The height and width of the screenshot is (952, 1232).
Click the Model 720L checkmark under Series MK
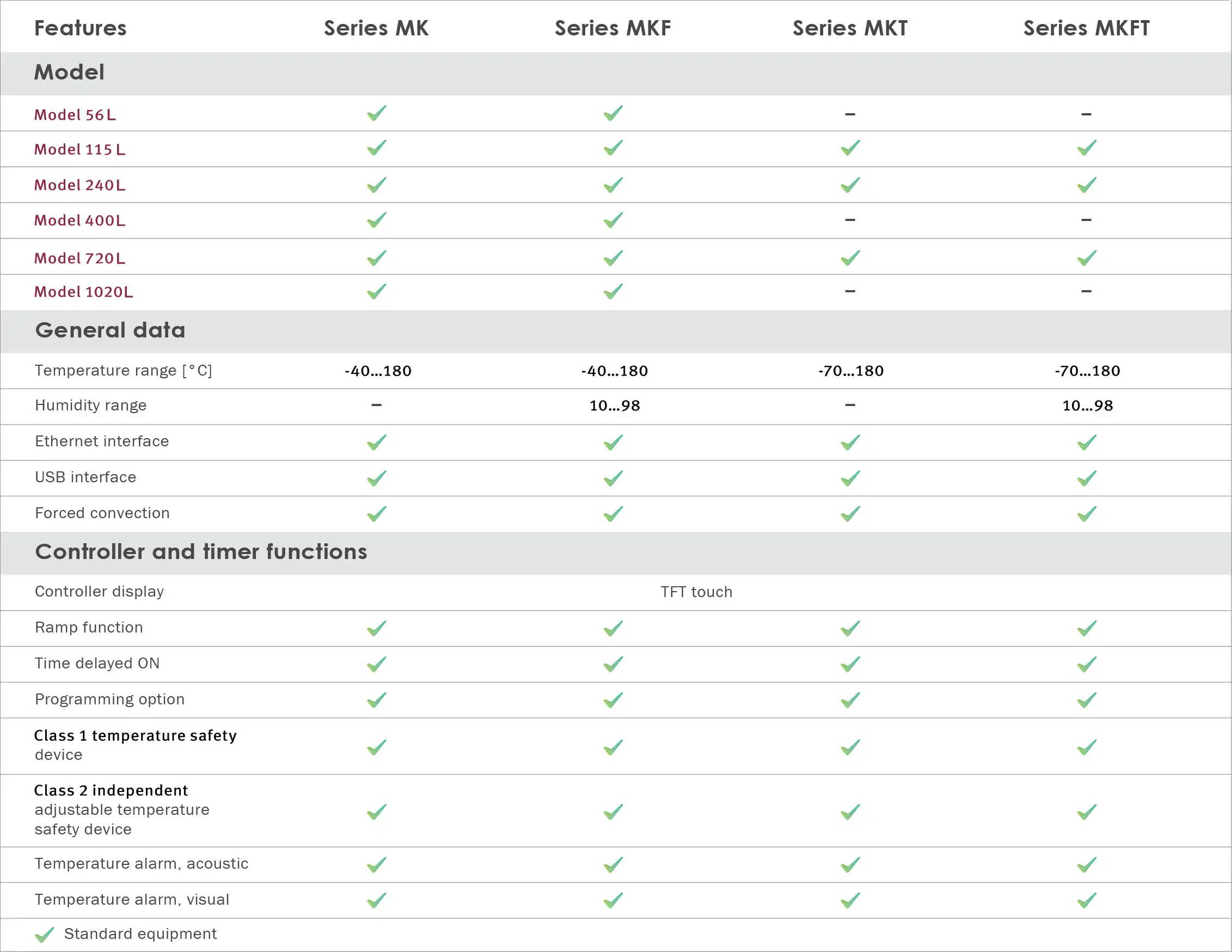[377, 259]
